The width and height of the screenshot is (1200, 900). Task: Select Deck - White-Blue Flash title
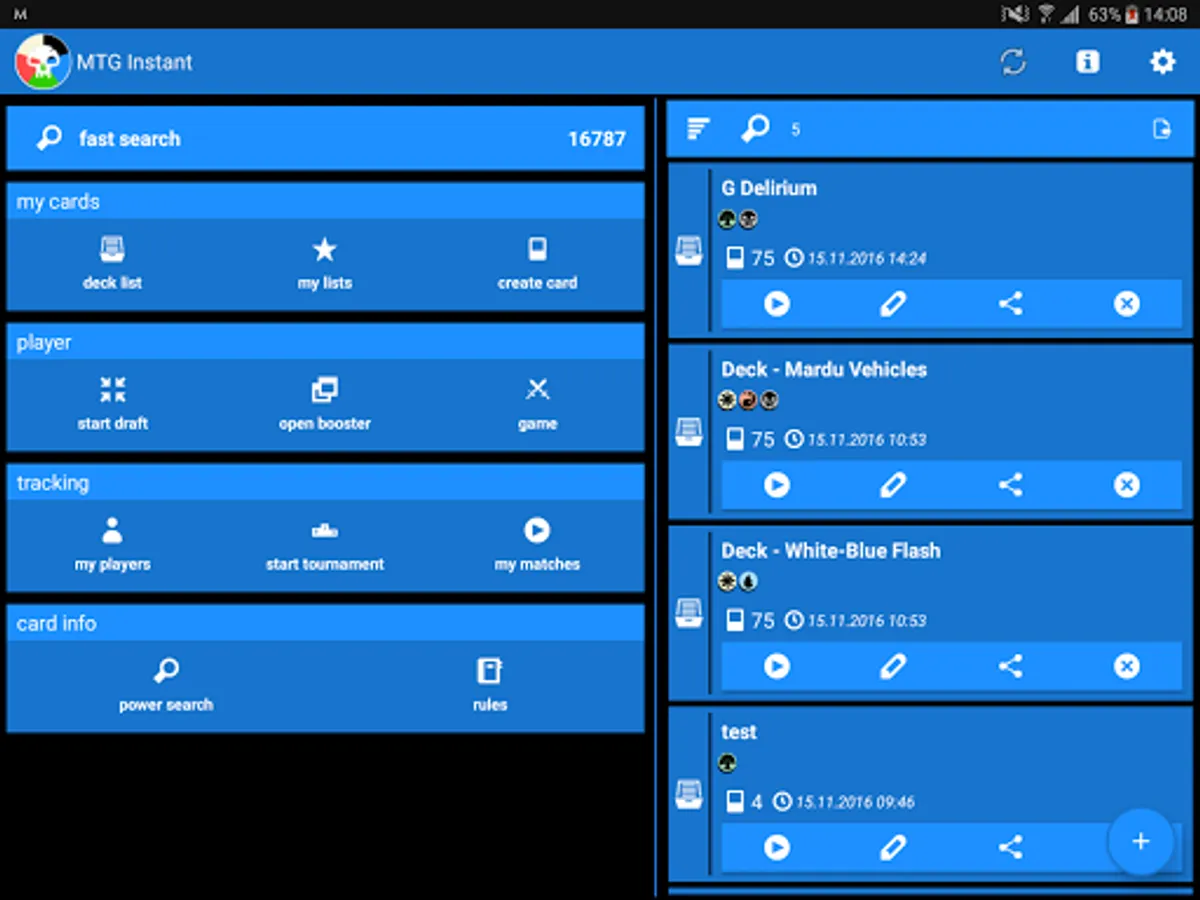point(831,551)
